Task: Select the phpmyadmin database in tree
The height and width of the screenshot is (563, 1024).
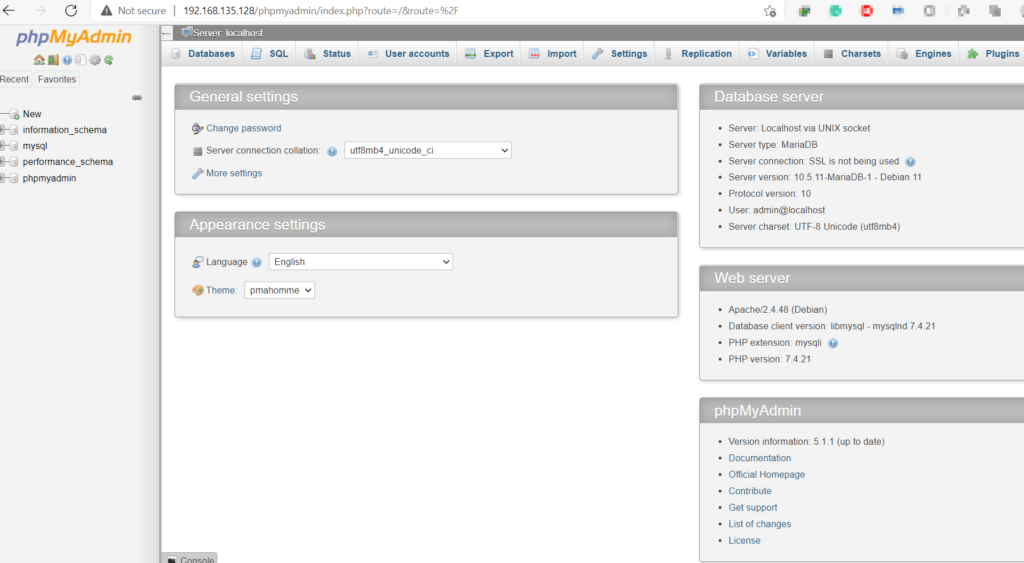Action: pyautogui.click(x=50, y=178)
